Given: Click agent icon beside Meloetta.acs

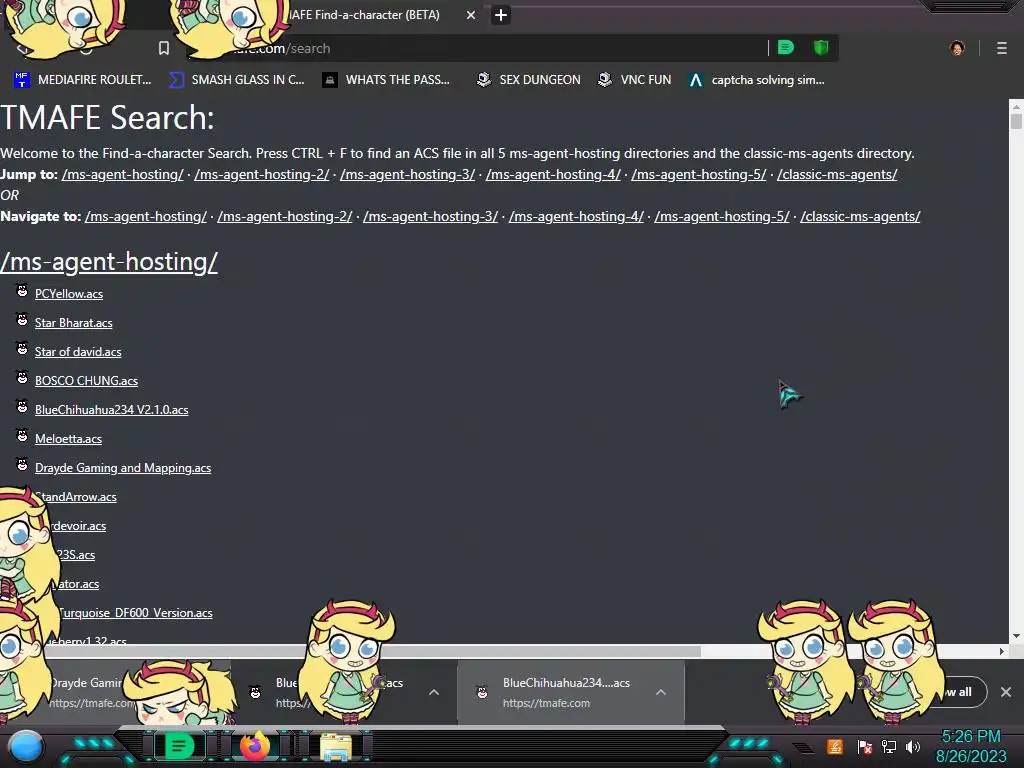Looking at the screenshot, I should click(x=22, y=436).
